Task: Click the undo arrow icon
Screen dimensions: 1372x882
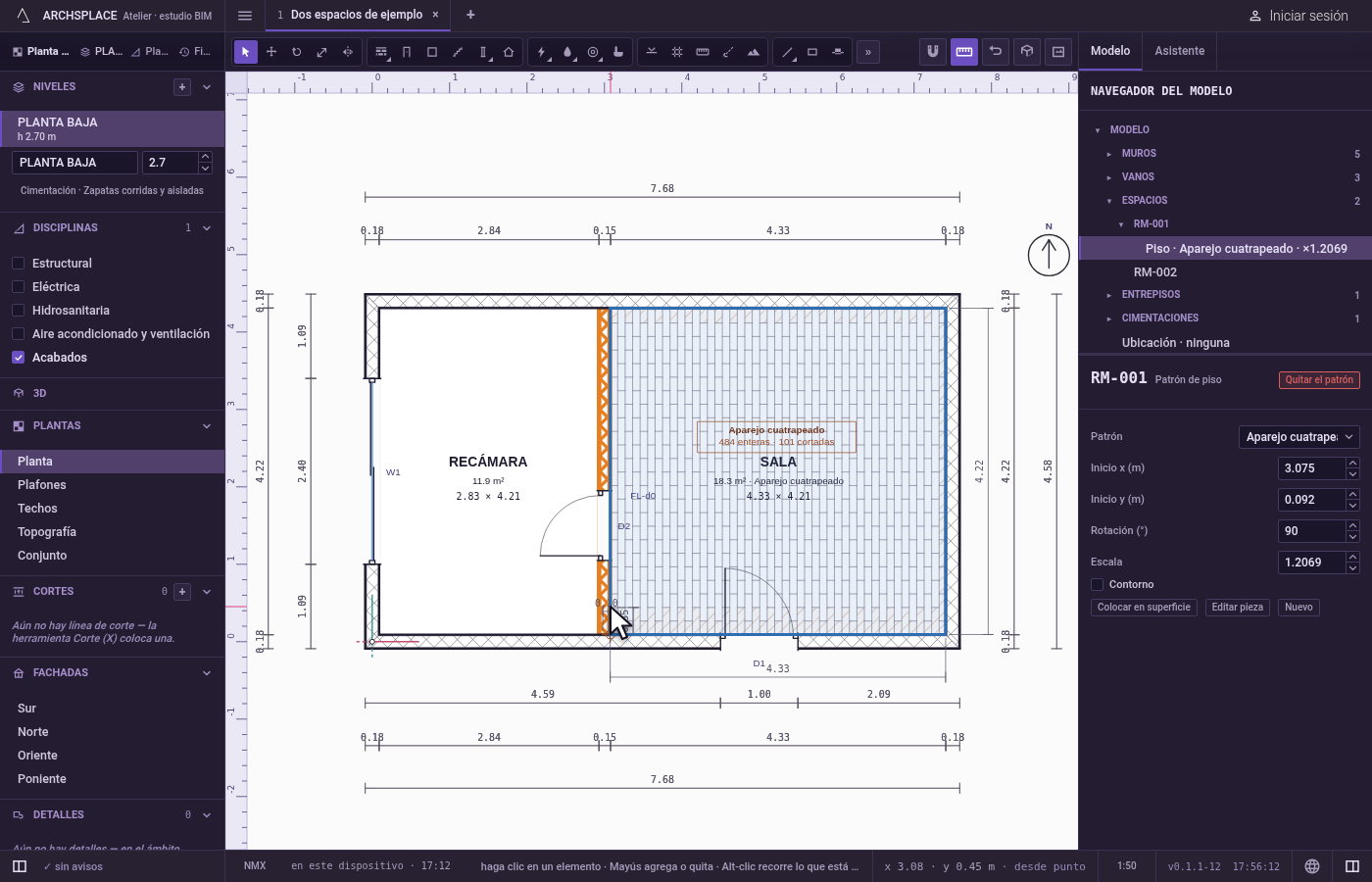Action: (x=996, y=51)
